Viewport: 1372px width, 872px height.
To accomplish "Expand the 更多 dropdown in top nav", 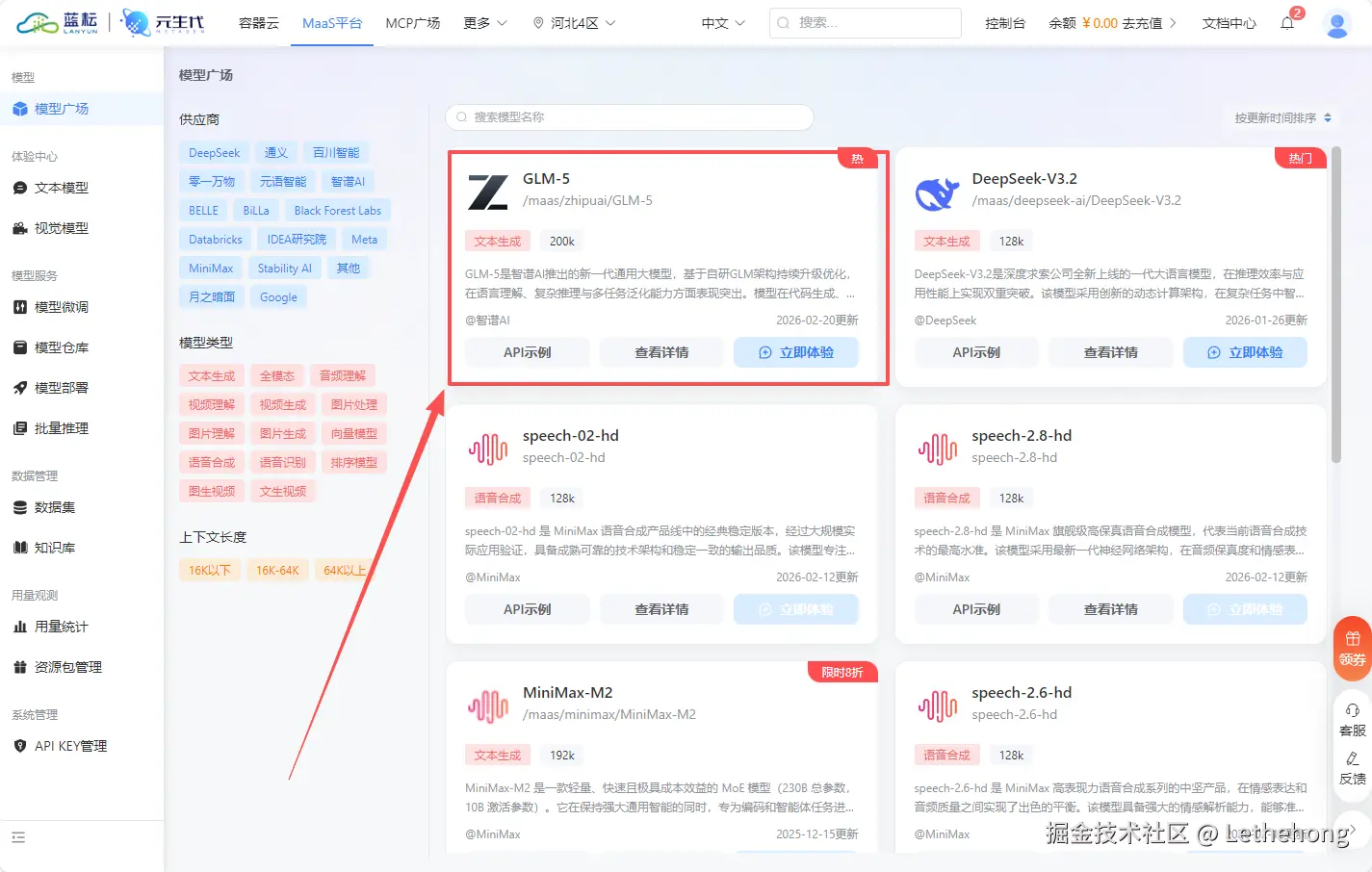I will 484,23.
